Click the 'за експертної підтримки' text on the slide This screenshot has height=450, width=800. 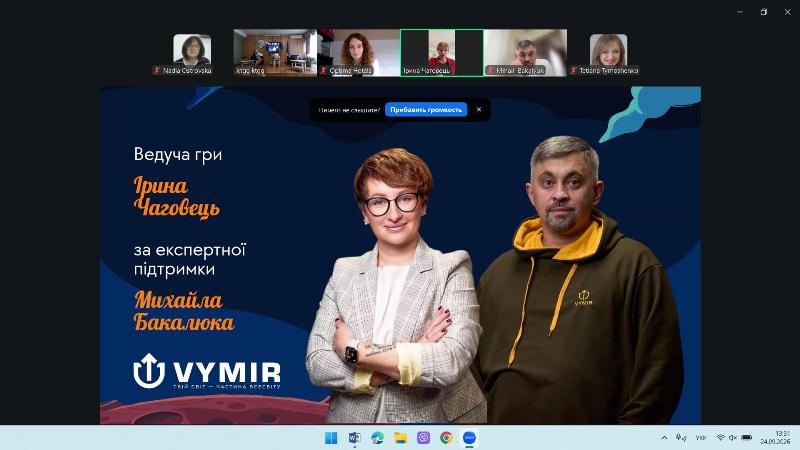pyautogui.click(x=189, y=259)
